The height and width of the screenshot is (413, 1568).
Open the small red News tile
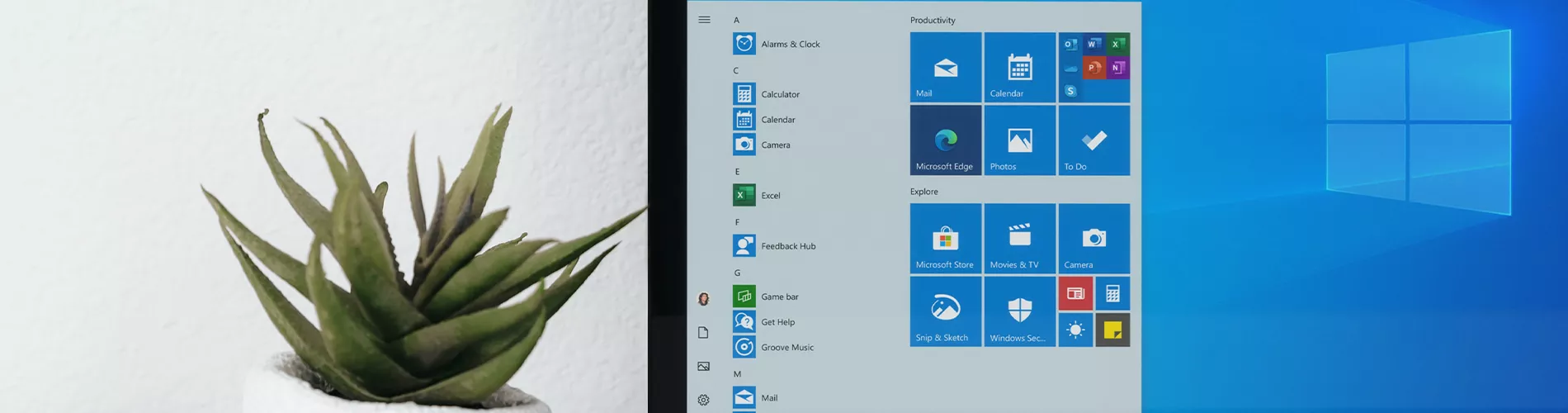pos(1075,293)
